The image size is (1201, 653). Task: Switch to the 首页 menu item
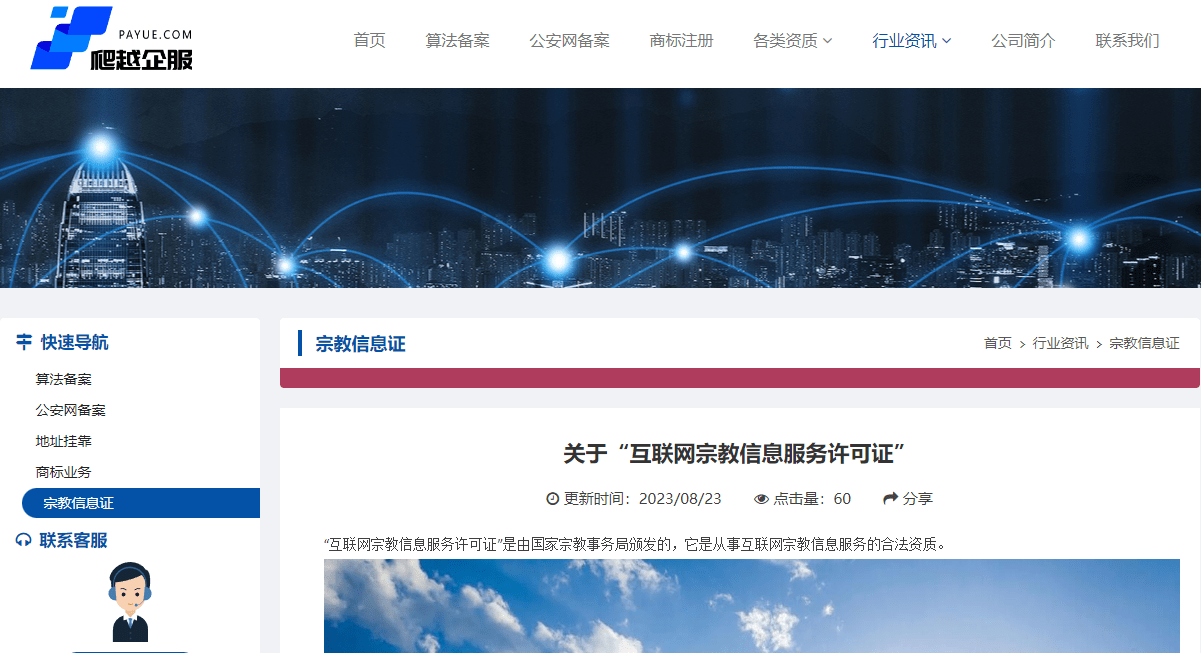coord(369,41)
